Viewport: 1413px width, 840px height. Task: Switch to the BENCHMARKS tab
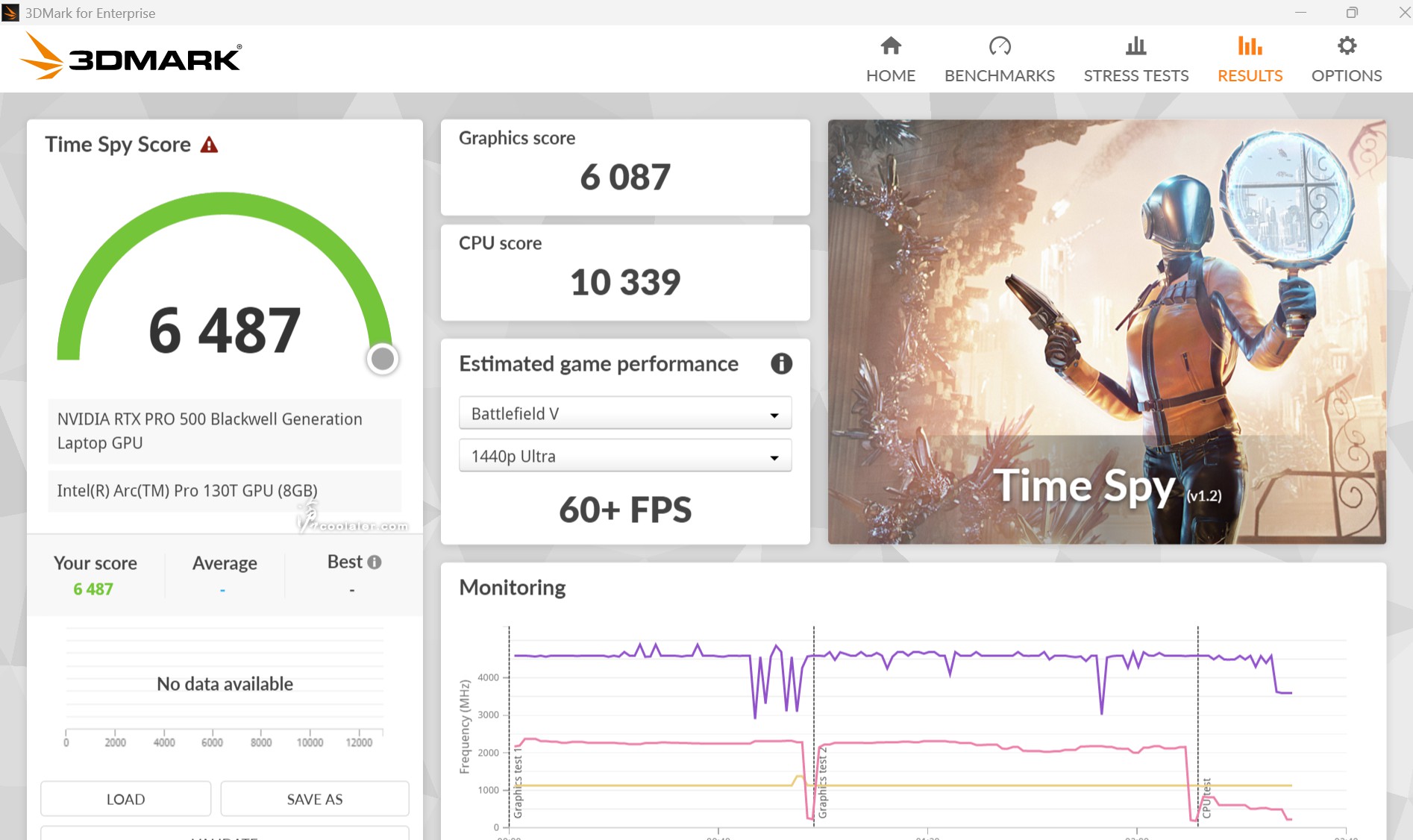[999, 75]
